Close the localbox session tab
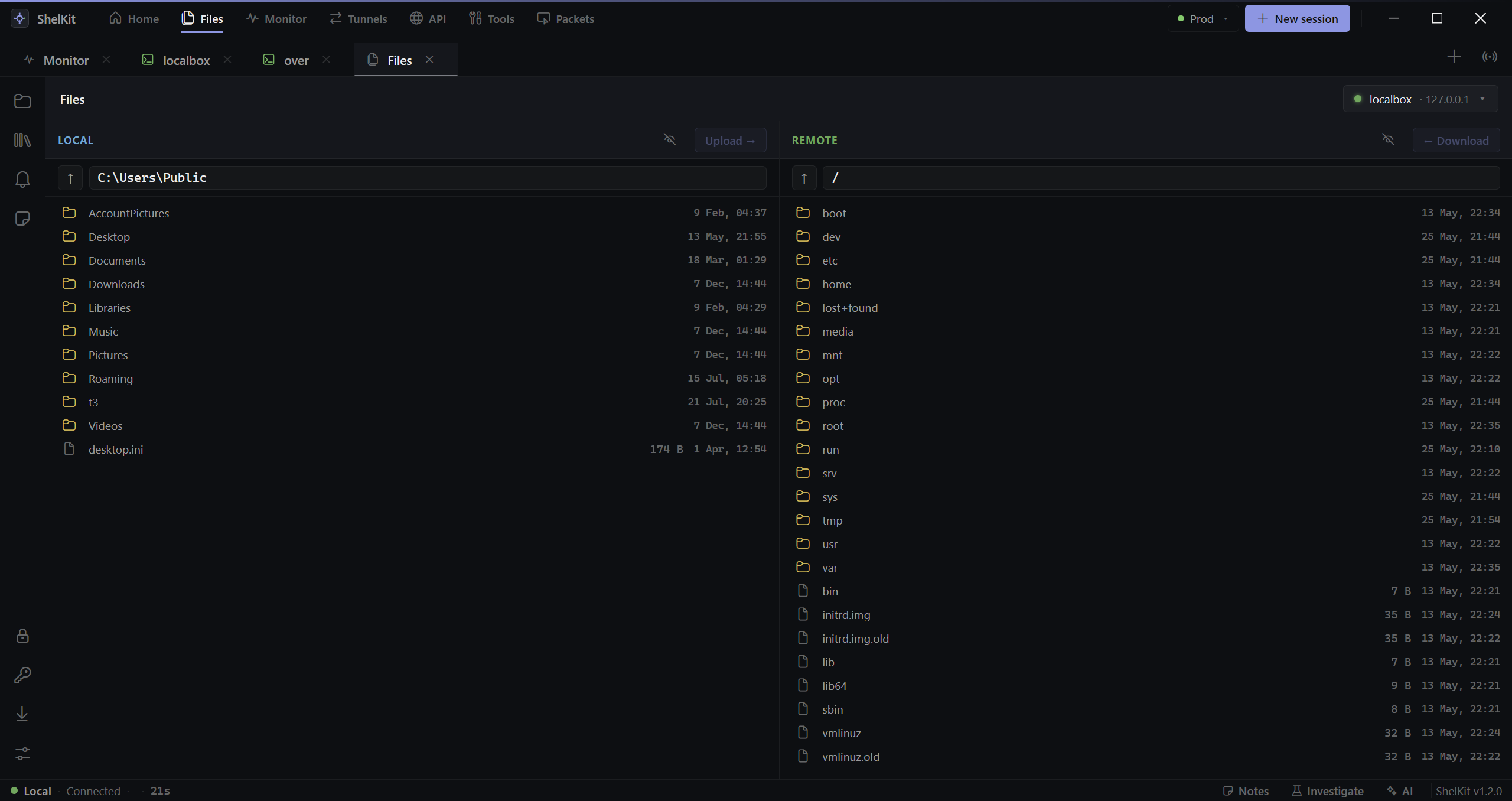 [227, 60]
